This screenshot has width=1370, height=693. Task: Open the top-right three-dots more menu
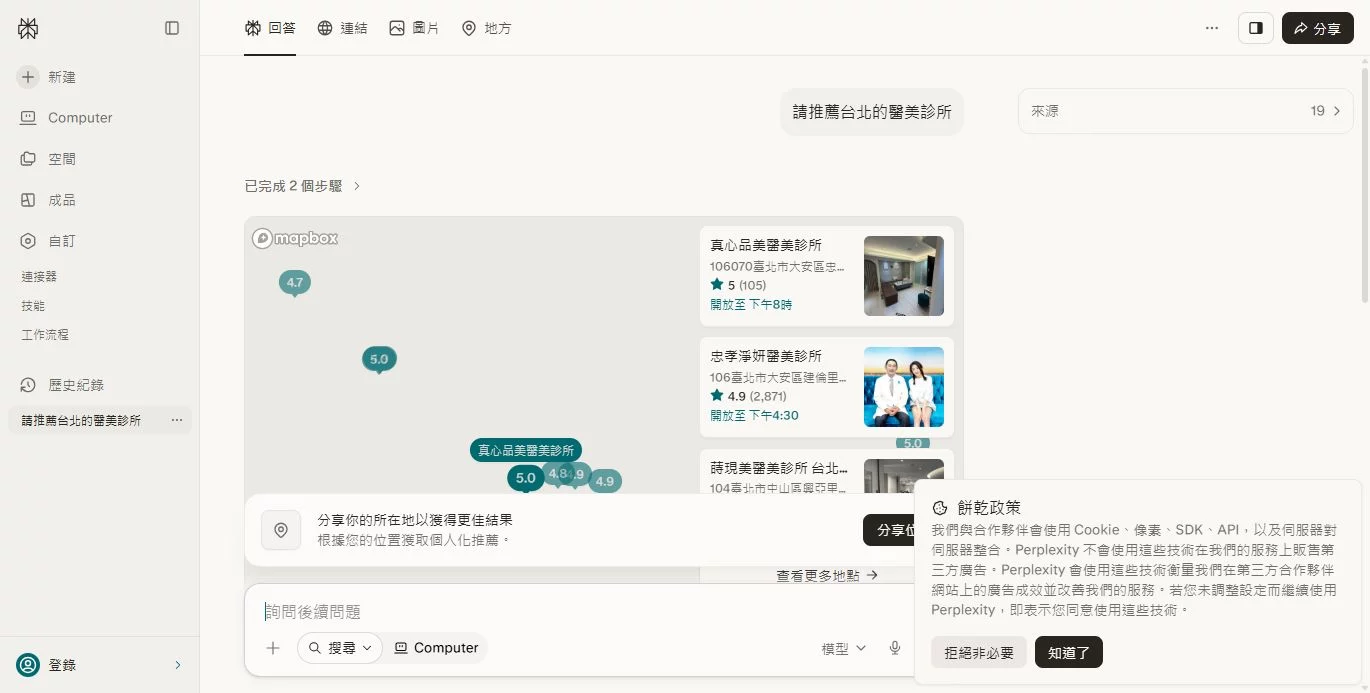[x=1212, y=28]
